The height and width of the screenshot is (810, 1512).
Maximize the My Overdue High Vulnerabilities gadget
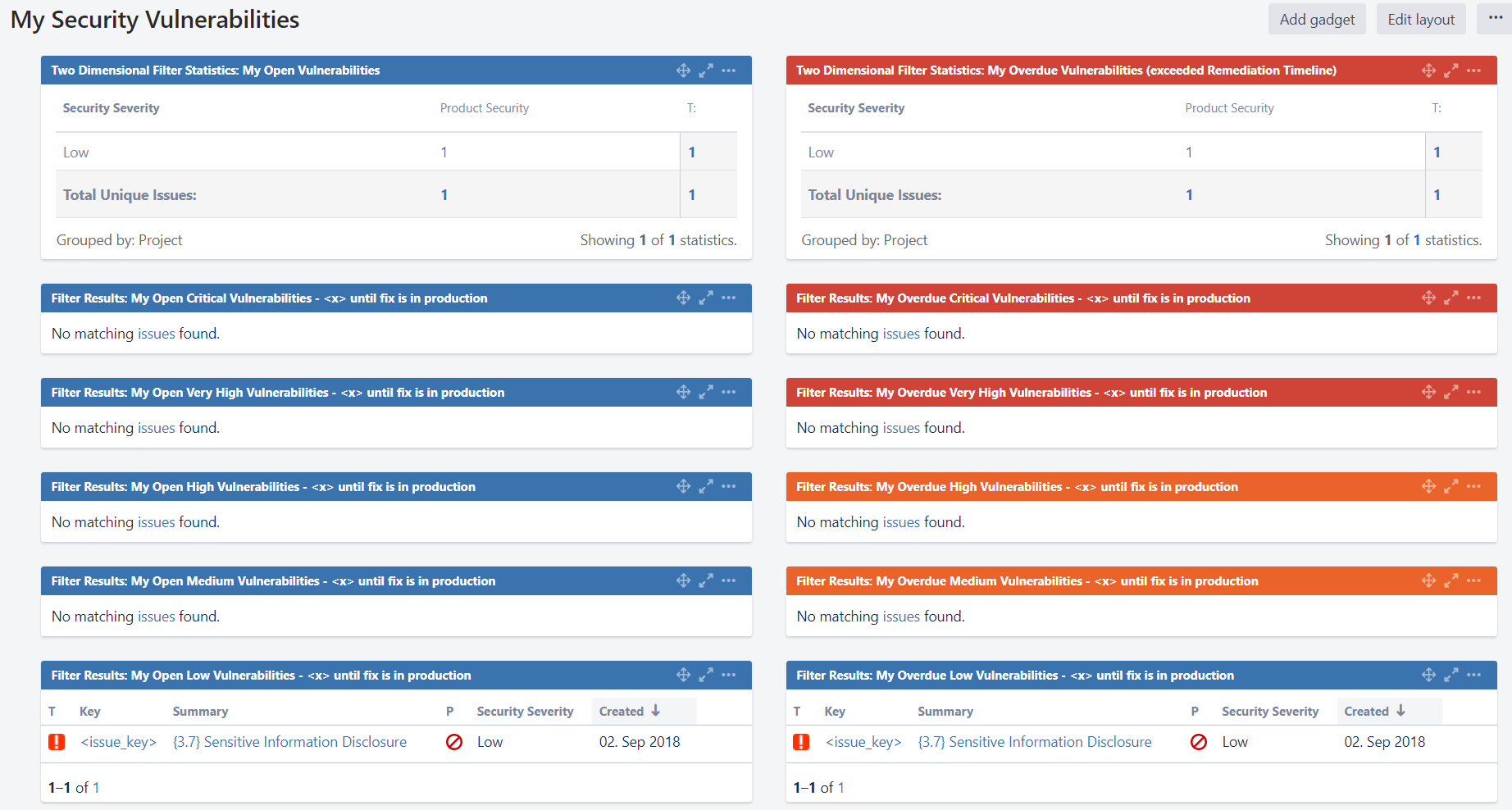point(1451,486)
